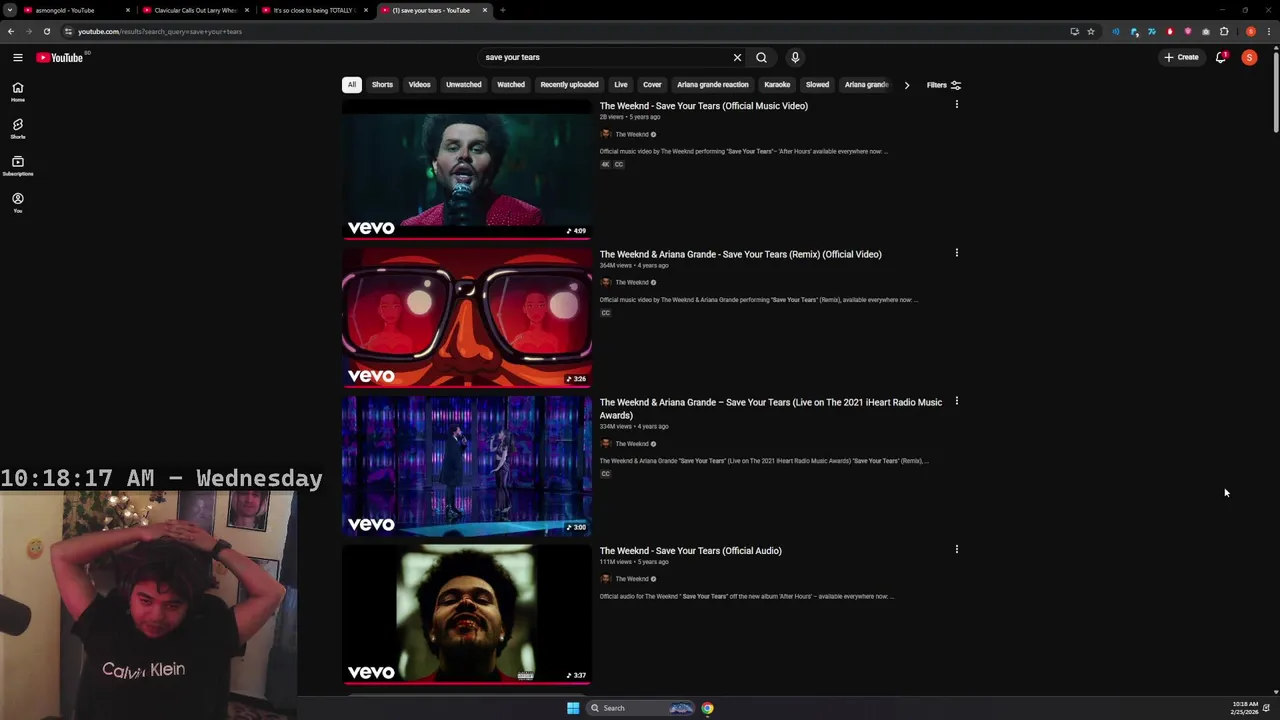The image size is (1280, 720).
Task: Open the Remix Official Video thumbnail
Action: coord(467,317)
